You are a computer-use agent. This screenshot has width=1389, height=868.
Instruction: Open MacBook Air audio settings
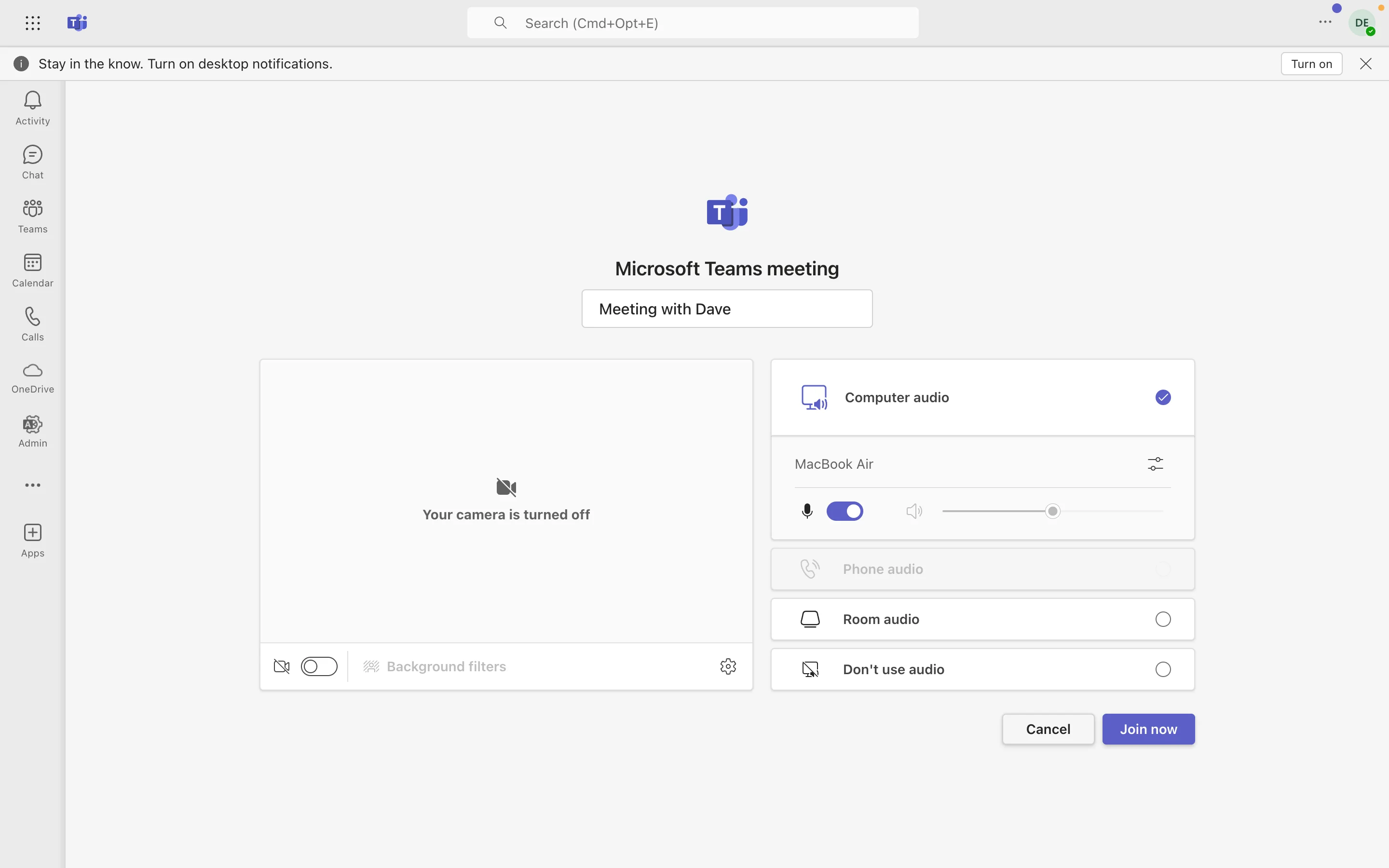click(1155, 463)
